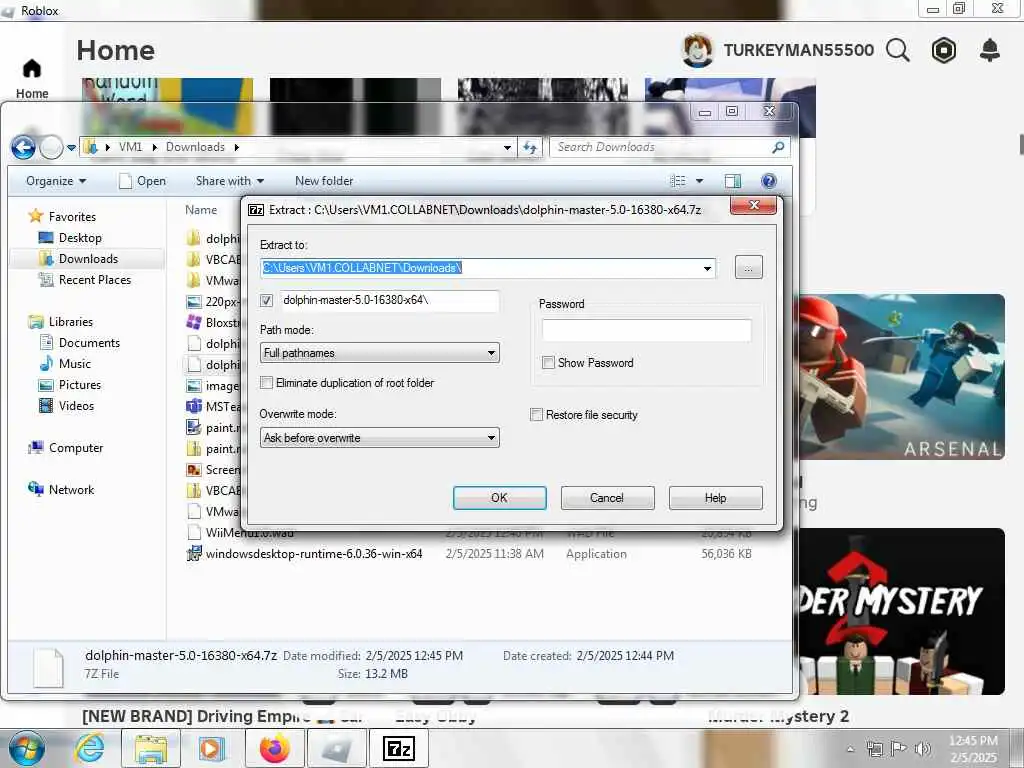Click the search magnifier in Search Downloads
Image resolution: width=1024 pixels, height=768 pixels.
pyautogui.click(x=778, y=148)
